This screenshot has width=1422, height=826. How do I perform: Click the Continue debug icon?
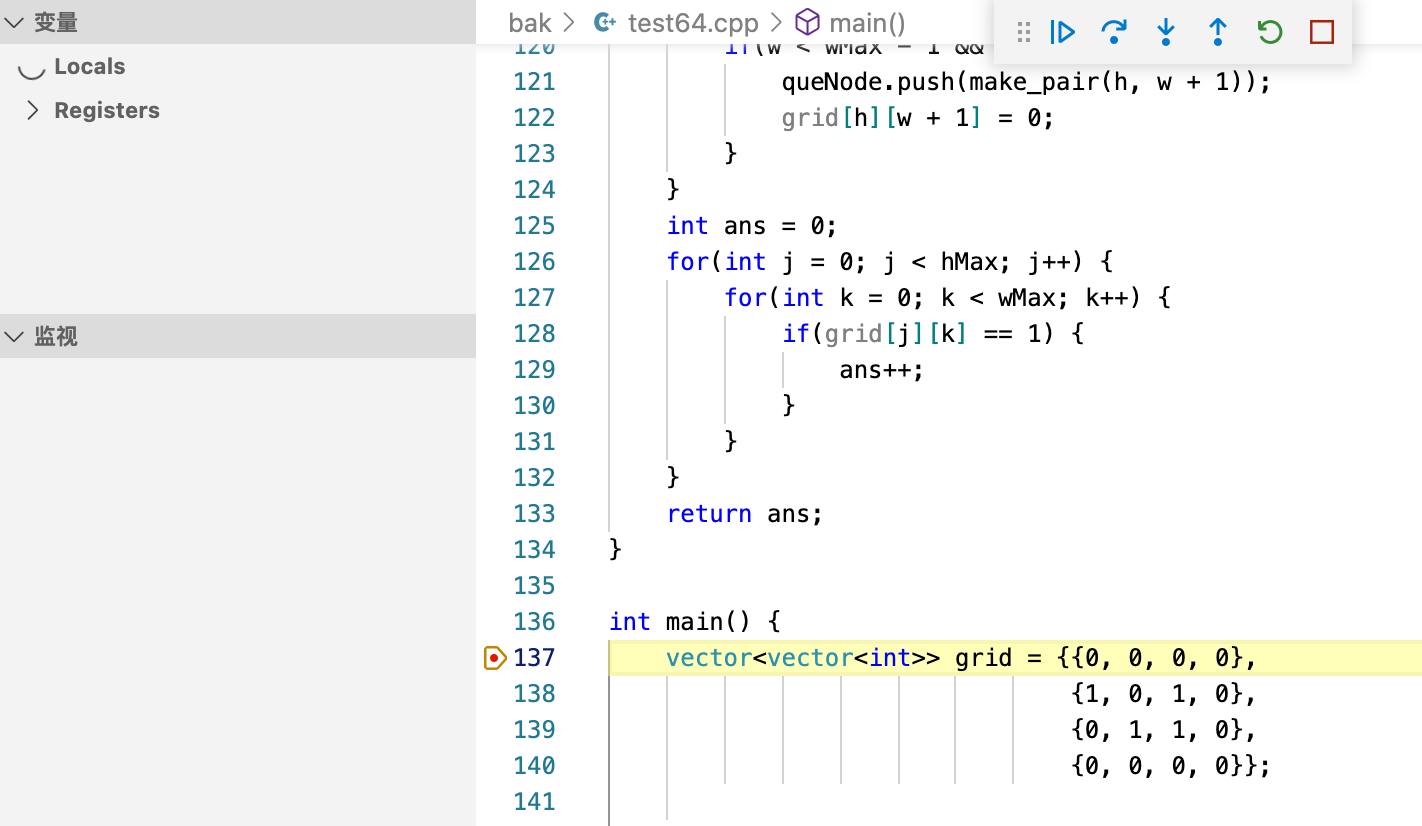pos(1062,32)
